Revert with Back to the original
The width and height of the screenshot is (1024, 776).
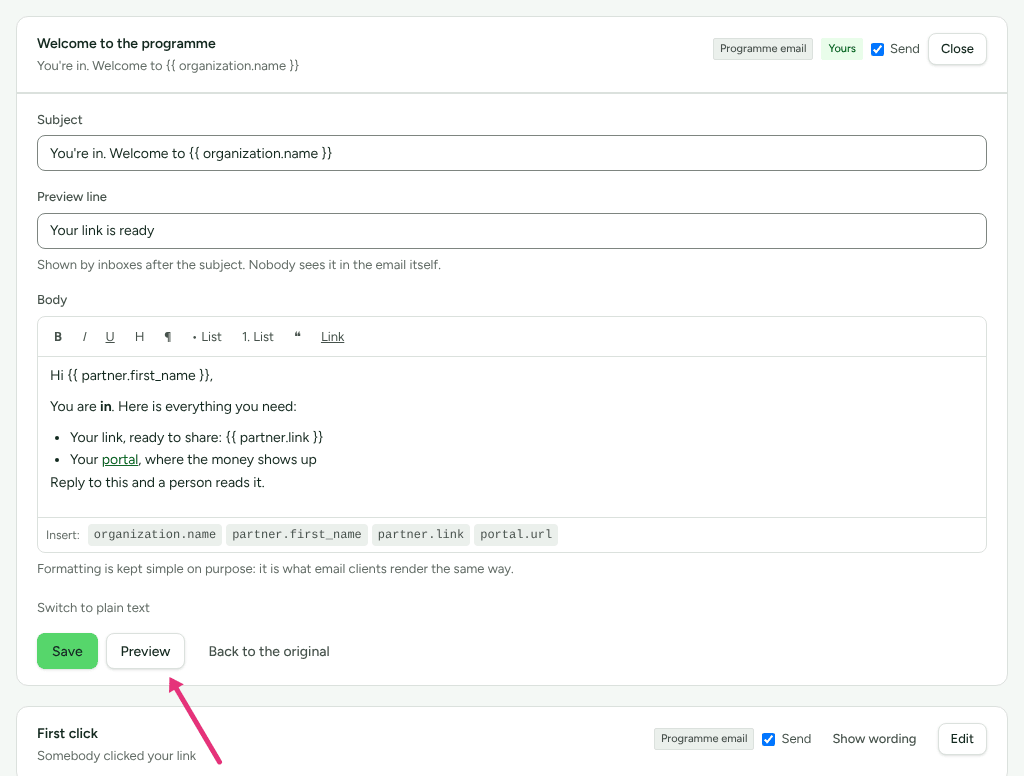coord(269,651)
